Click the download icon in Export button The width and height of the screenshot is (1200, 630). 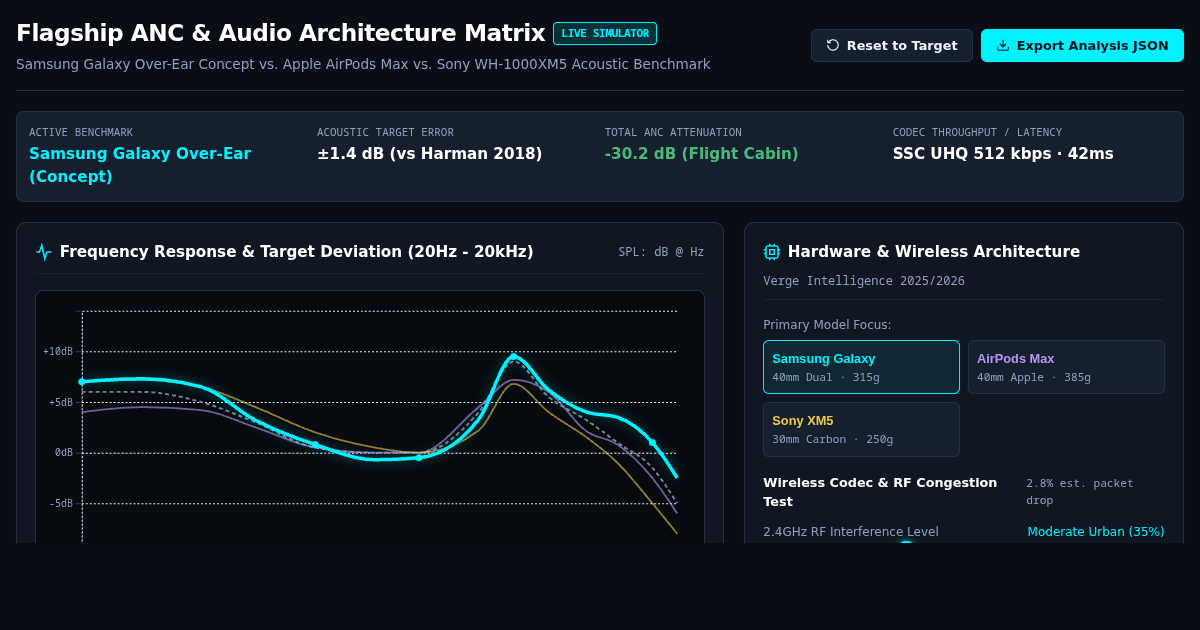(x=1003, y=45)
